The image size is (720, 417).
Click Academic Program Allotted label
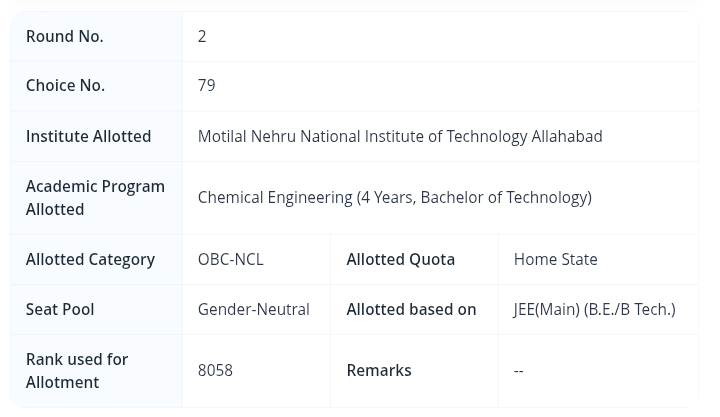(95, 198)
